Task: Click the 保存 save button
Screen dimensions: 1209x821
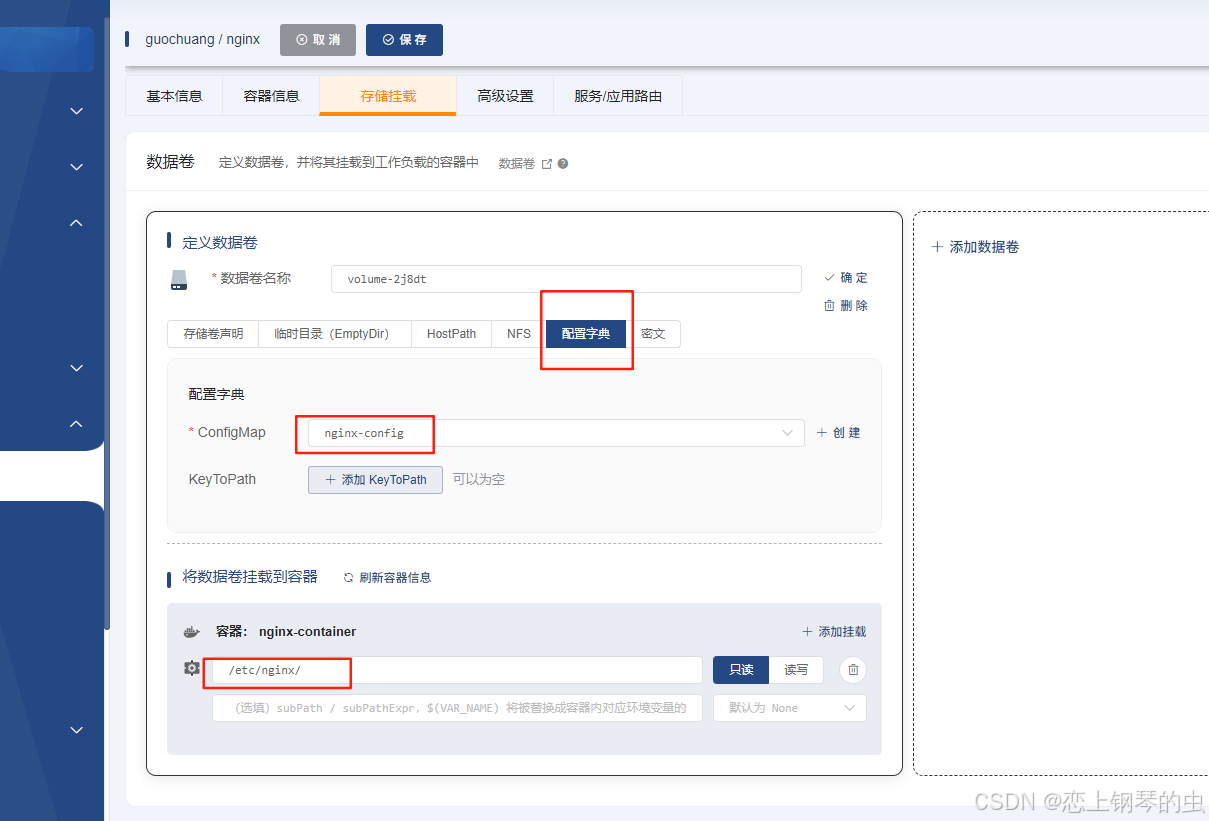Action: [x=404, y=40]
